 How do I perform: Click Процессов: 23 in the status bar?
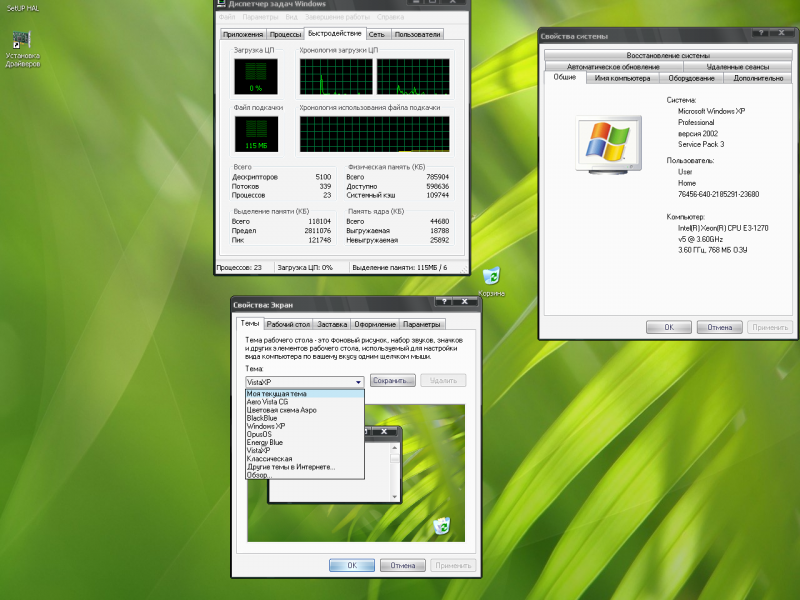pos(239,267)
